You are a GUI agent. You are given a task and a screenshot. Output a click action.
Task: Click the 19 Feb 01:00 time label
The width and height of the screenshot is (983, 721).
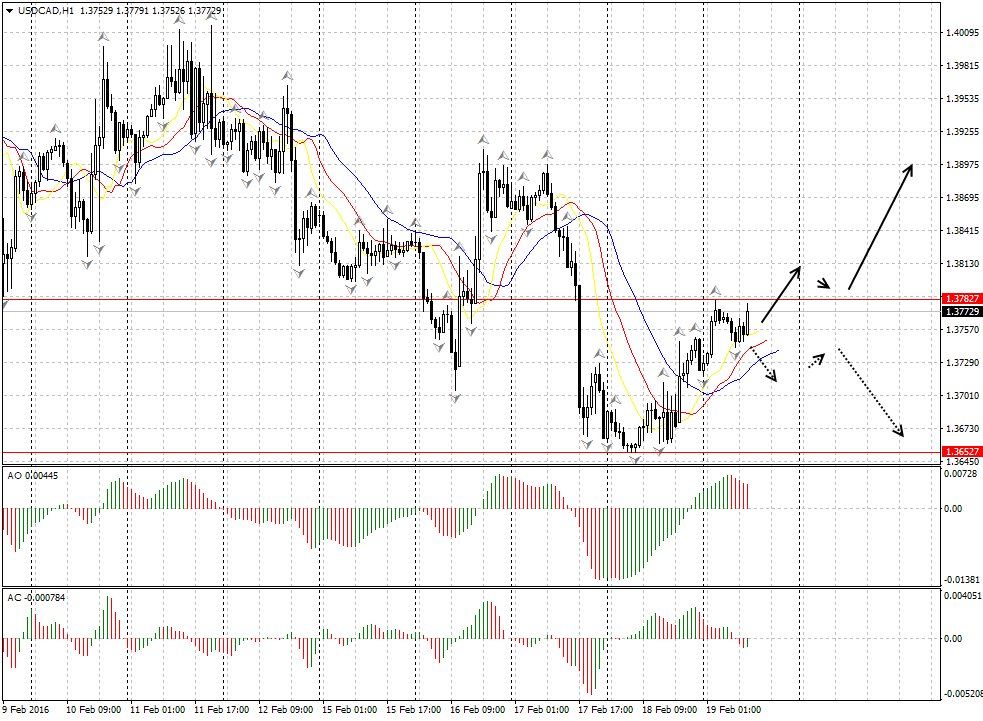point(735,710)
